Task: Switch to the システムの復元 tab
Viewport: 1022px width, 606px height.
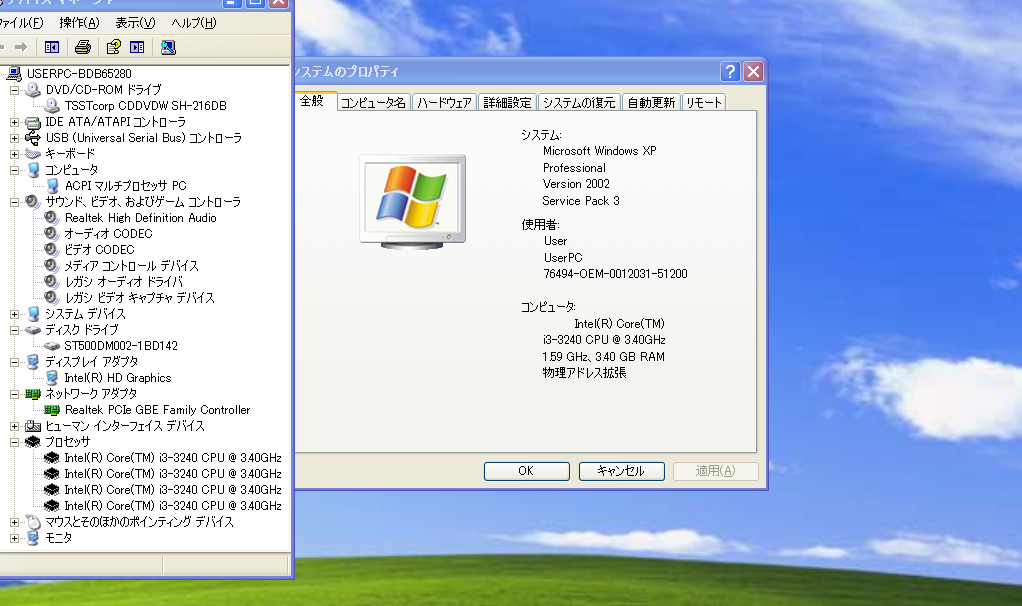Action: 578,101
